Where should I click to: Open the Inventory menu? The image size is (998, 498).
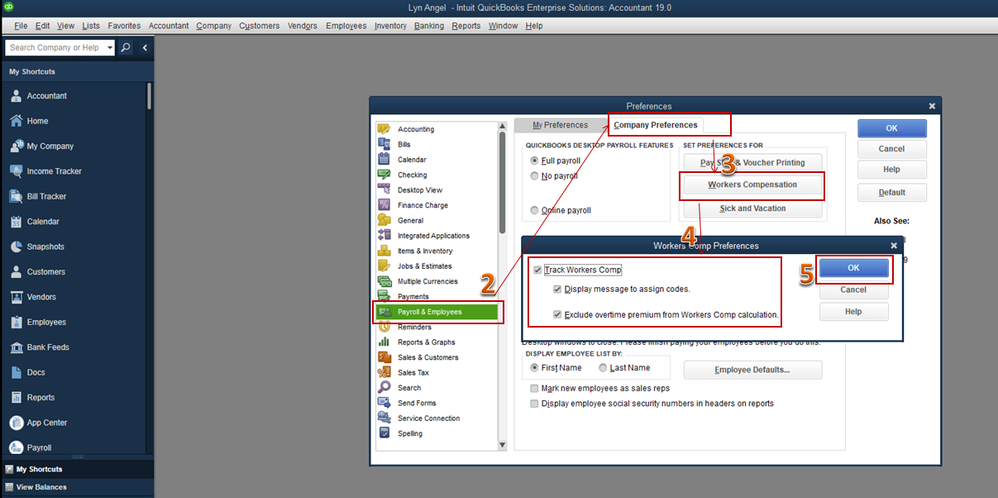pos(390,26)
